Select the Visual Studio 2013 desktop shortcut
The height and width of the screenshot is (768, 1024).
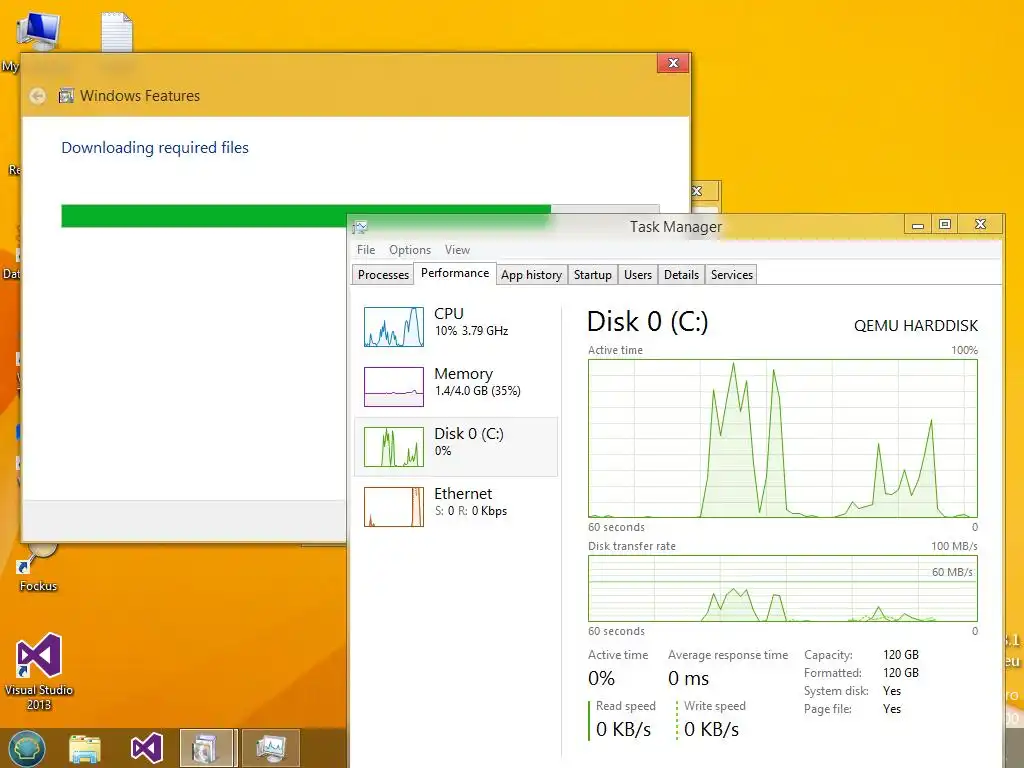(39, 672)
